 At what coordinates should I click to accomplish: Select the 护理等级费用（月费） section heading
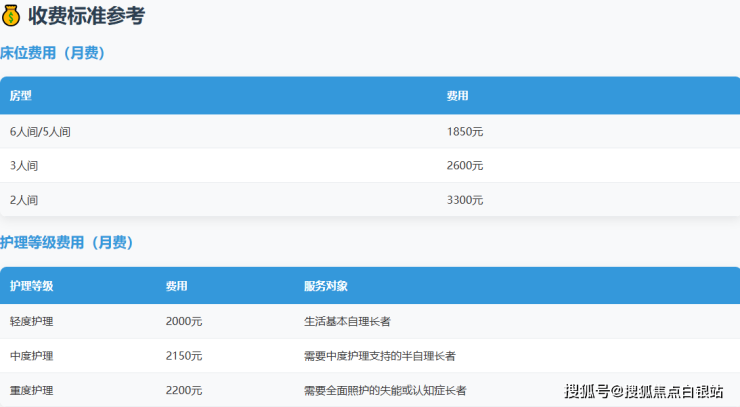67,242
